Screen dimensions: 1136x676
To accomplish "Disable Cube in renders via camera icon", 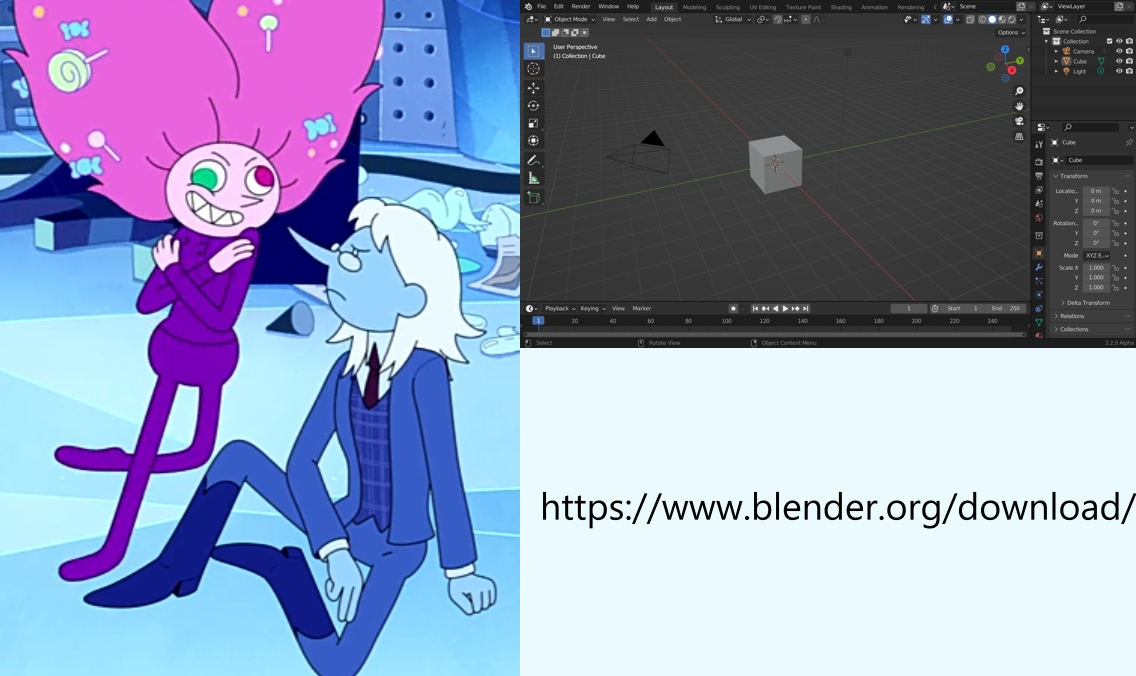I will pyautogui.click(x=1129, y=62).
